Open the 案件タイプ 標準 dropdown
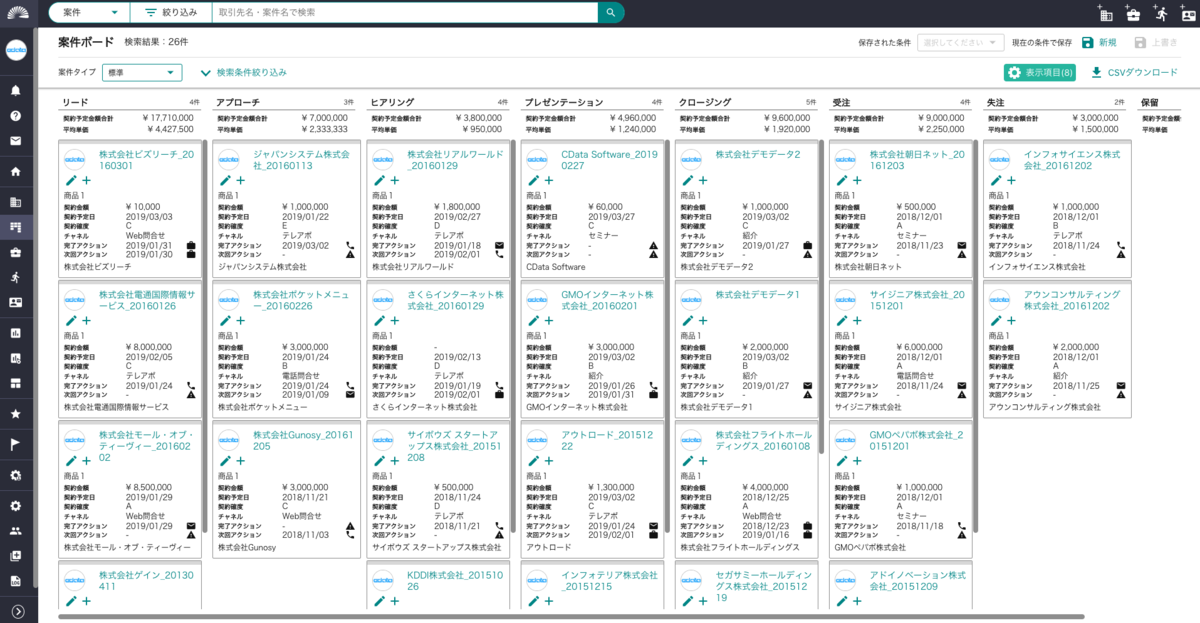Viewport: 1200px width, 623px height. pos(142,72)
